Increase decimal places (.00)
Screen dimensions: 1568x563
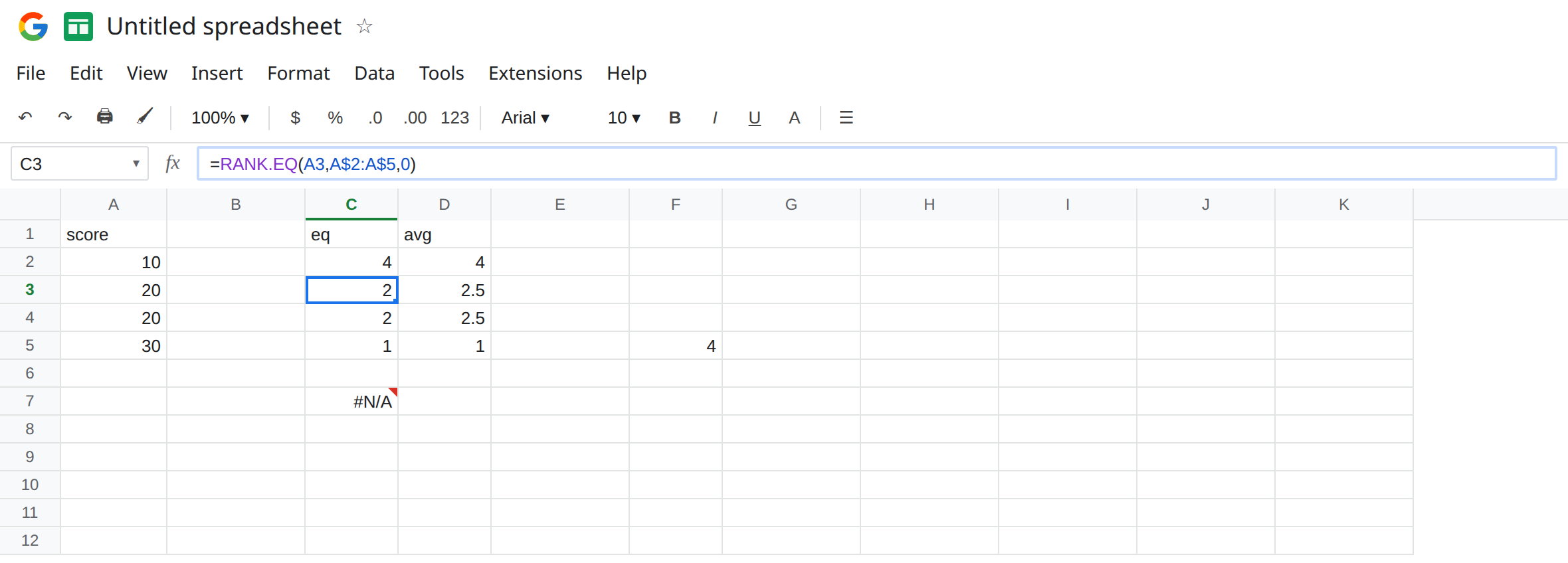click(415, 118)
